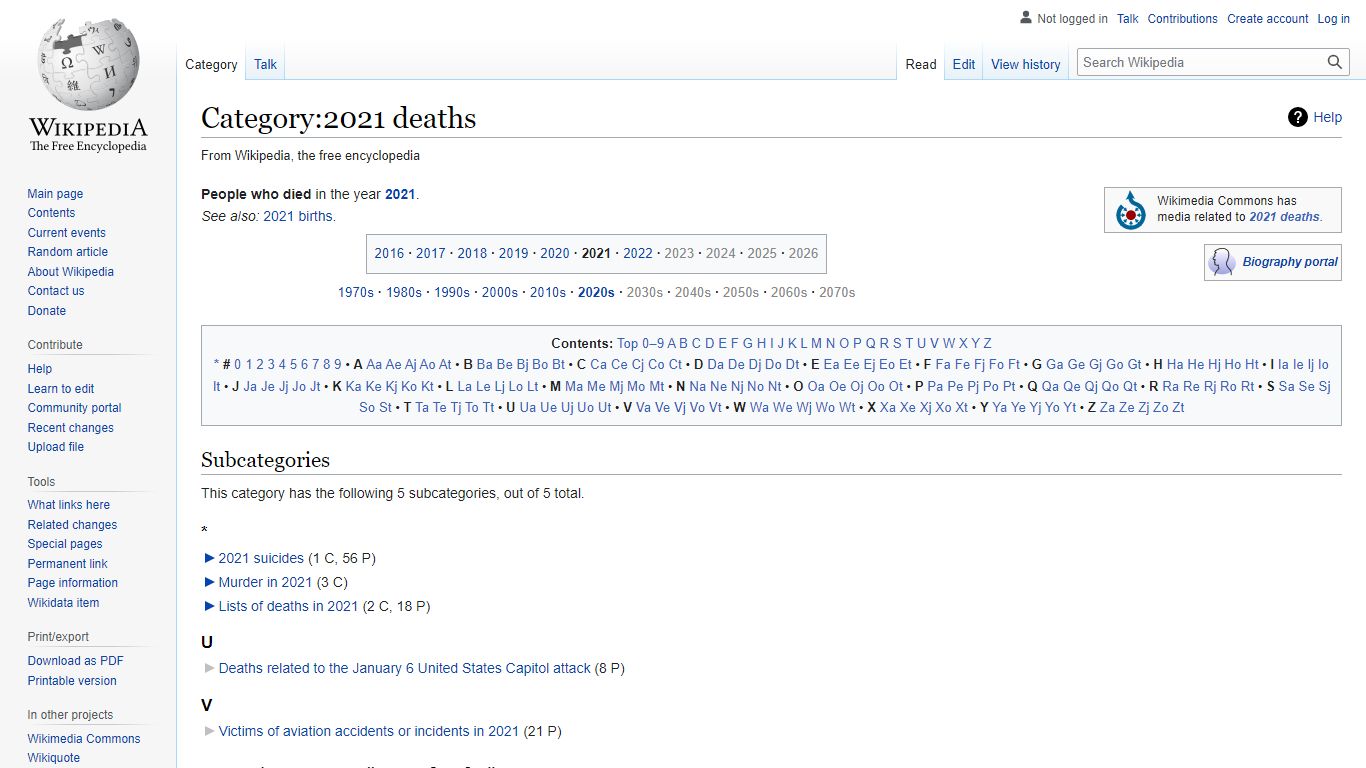The width and height of the screenshot is (1366, 768).
Task: Click the Page information link
Action: pyautogui.click(x=72, y=583)
